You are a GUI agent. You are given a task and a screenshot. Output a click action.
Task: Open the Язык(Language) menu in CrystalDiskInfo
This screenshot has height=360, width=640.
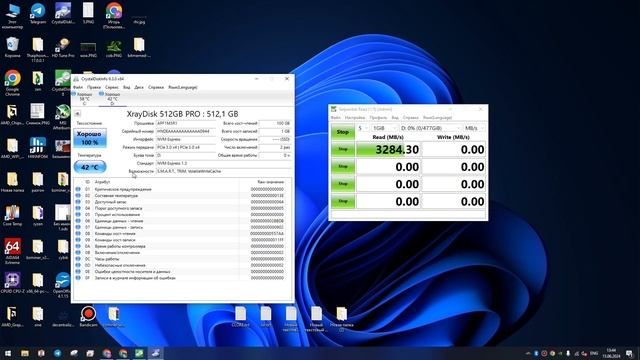tap(182, 87)
